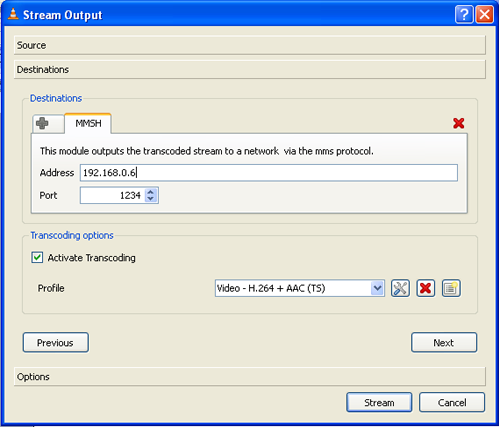Increase the port number with the up arrow
Viewport: 500px width, 427px height.
click(151, 192)
